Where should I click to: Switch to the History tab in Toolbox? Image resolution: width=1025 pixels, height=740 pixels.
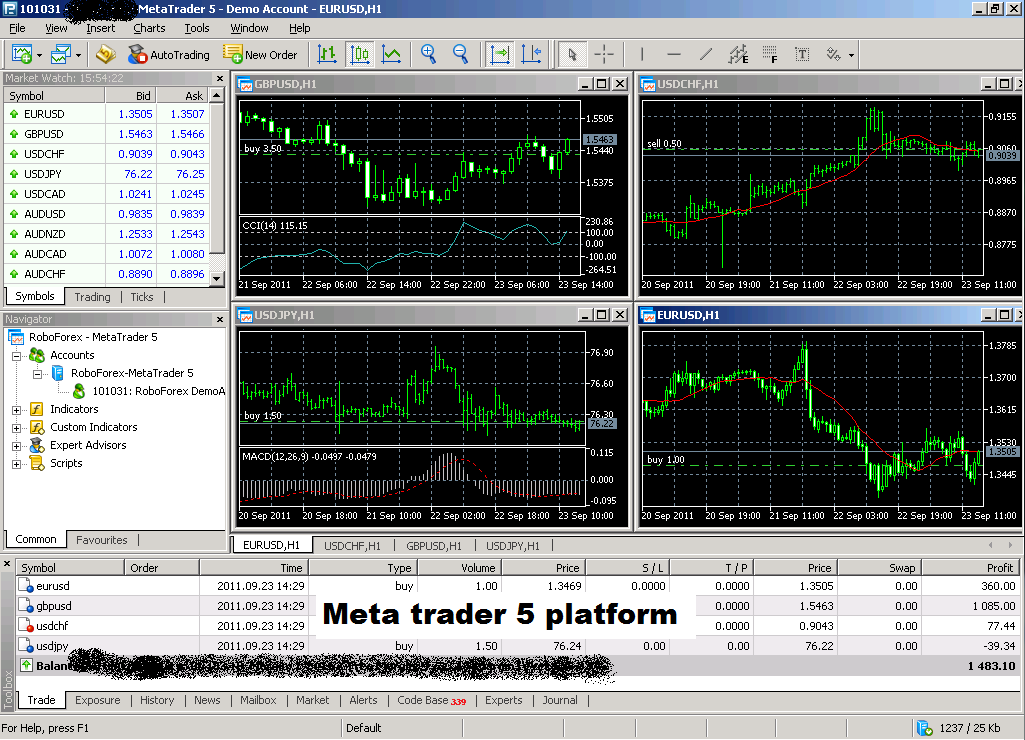point(157,700)
